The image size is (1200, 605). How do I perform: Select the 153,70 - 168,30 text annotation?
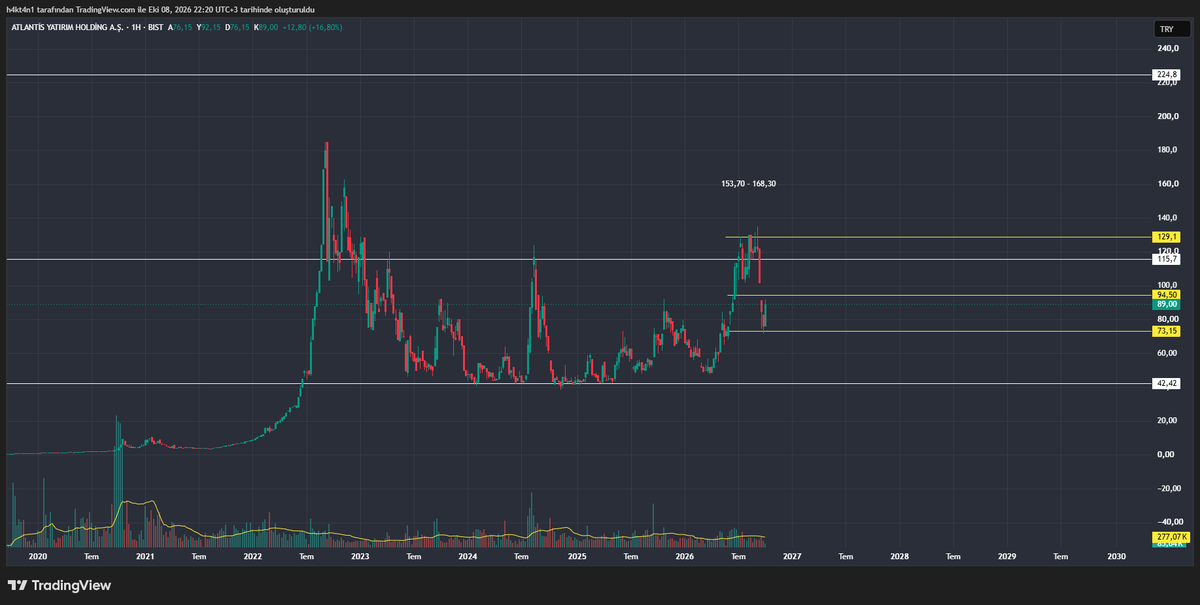749,184
